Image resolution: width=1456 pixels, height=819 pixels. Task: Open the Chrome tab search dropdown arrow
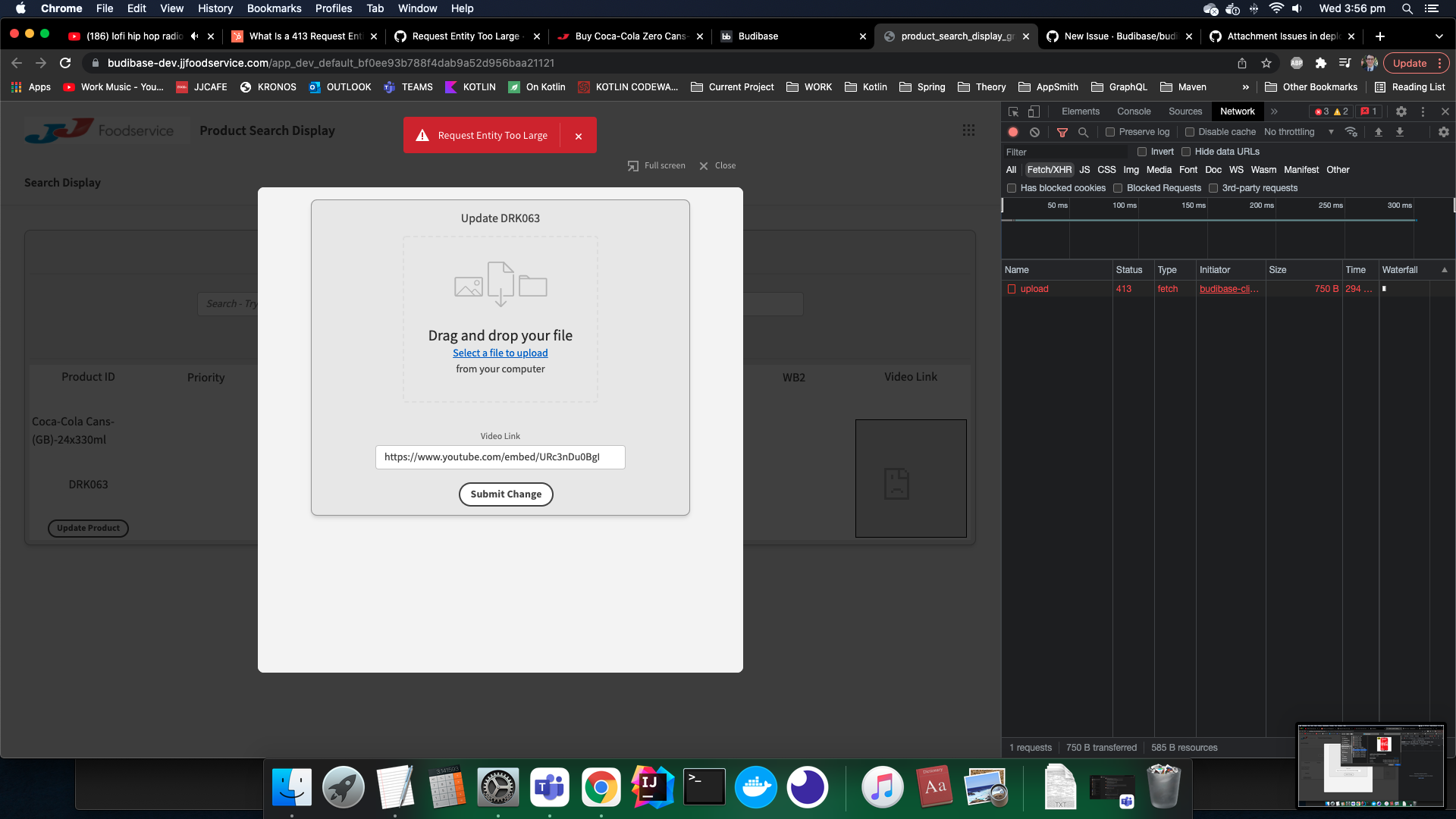click(x=1439, y=36)
